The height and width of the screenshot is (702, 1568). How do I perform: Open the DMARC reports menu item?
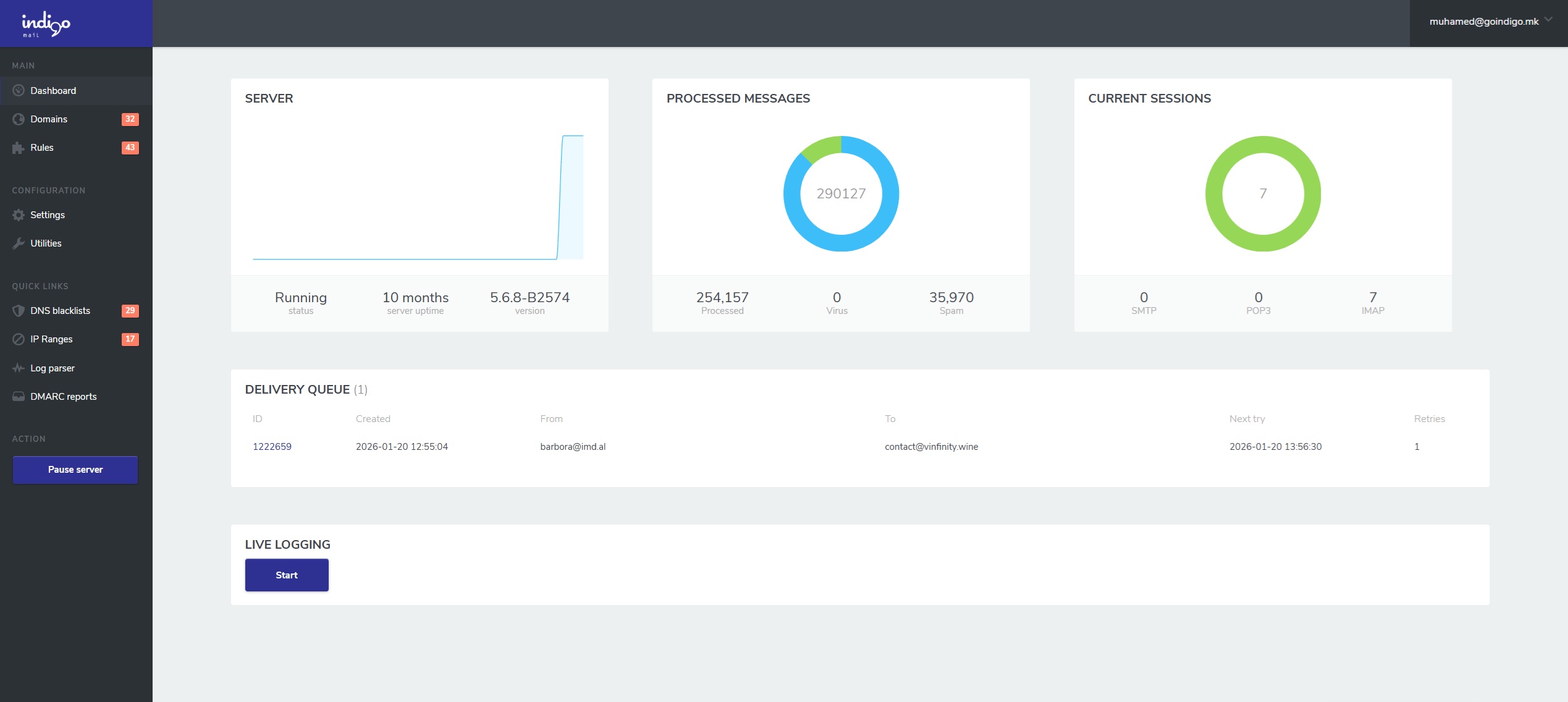63,397
